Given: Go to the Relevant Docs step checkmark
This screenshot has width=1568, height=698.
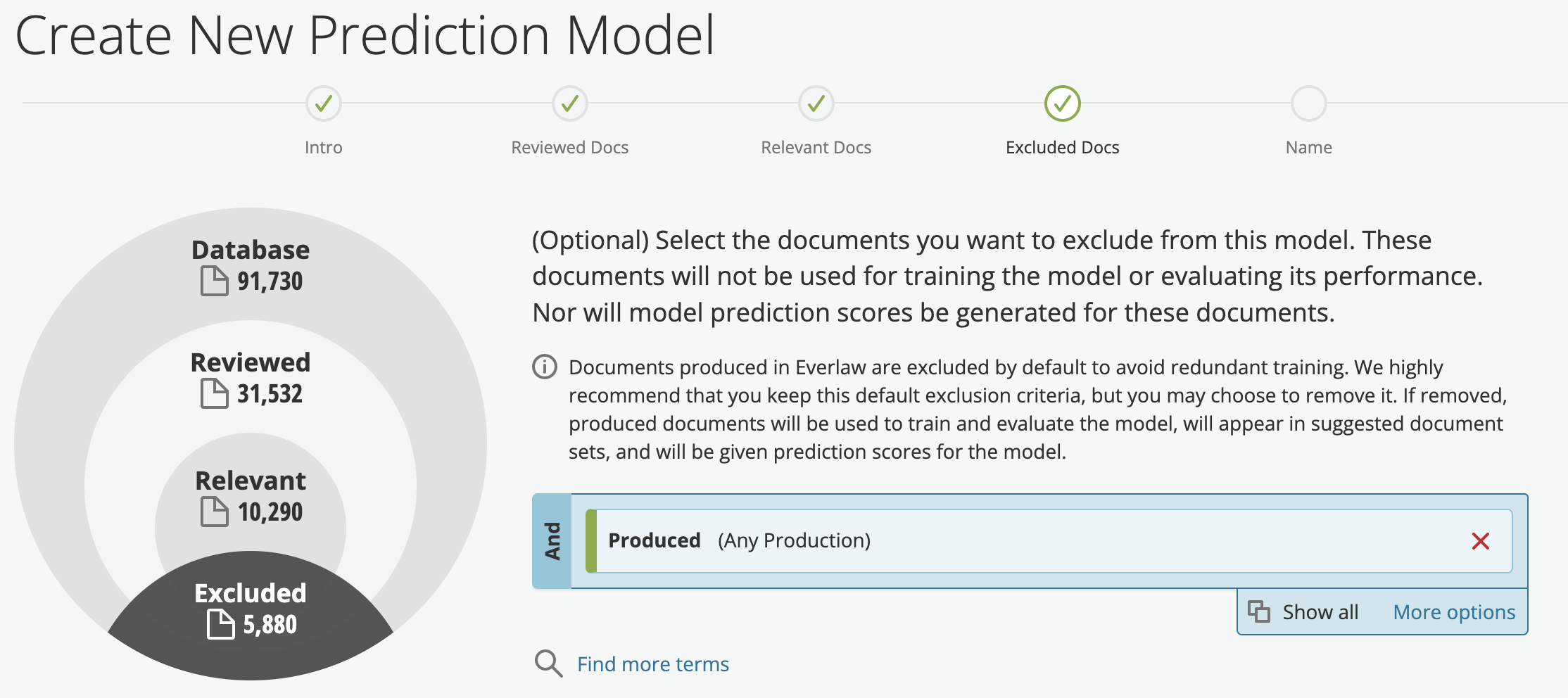Looking at the screenshot, I should tap(816, 104).
